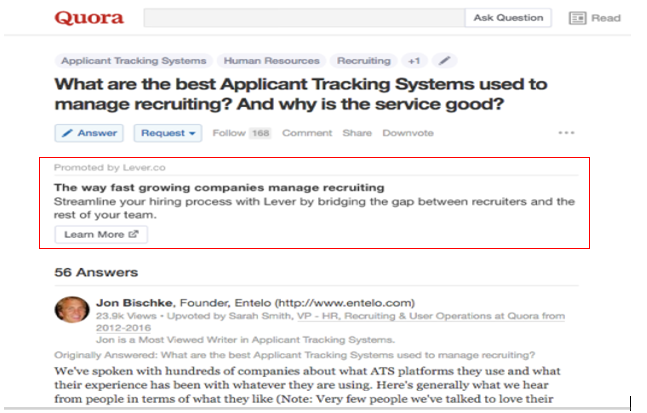Focus the Quora search field
Screen dimensions: 647x413
pos(305,18)
